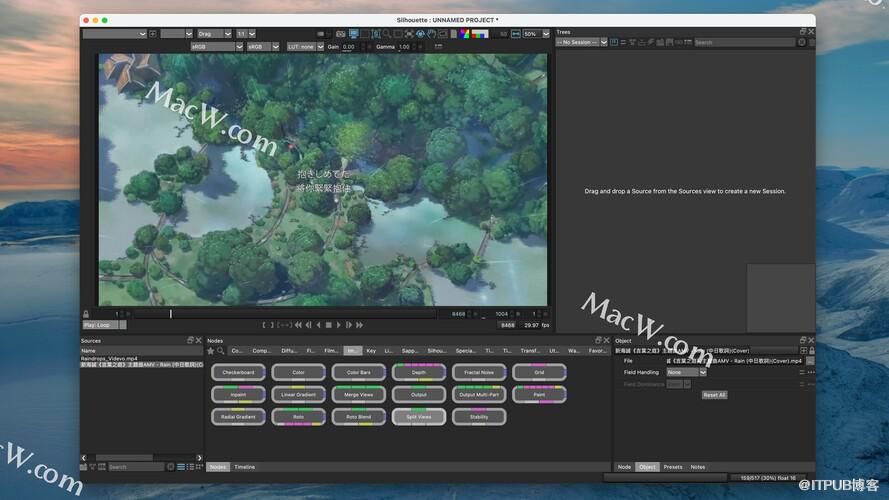Screen dimensions: 889x500
Task: Click the star favorites icon in Nodes panel
Action: pyautogui.click(x=211, y=351)
